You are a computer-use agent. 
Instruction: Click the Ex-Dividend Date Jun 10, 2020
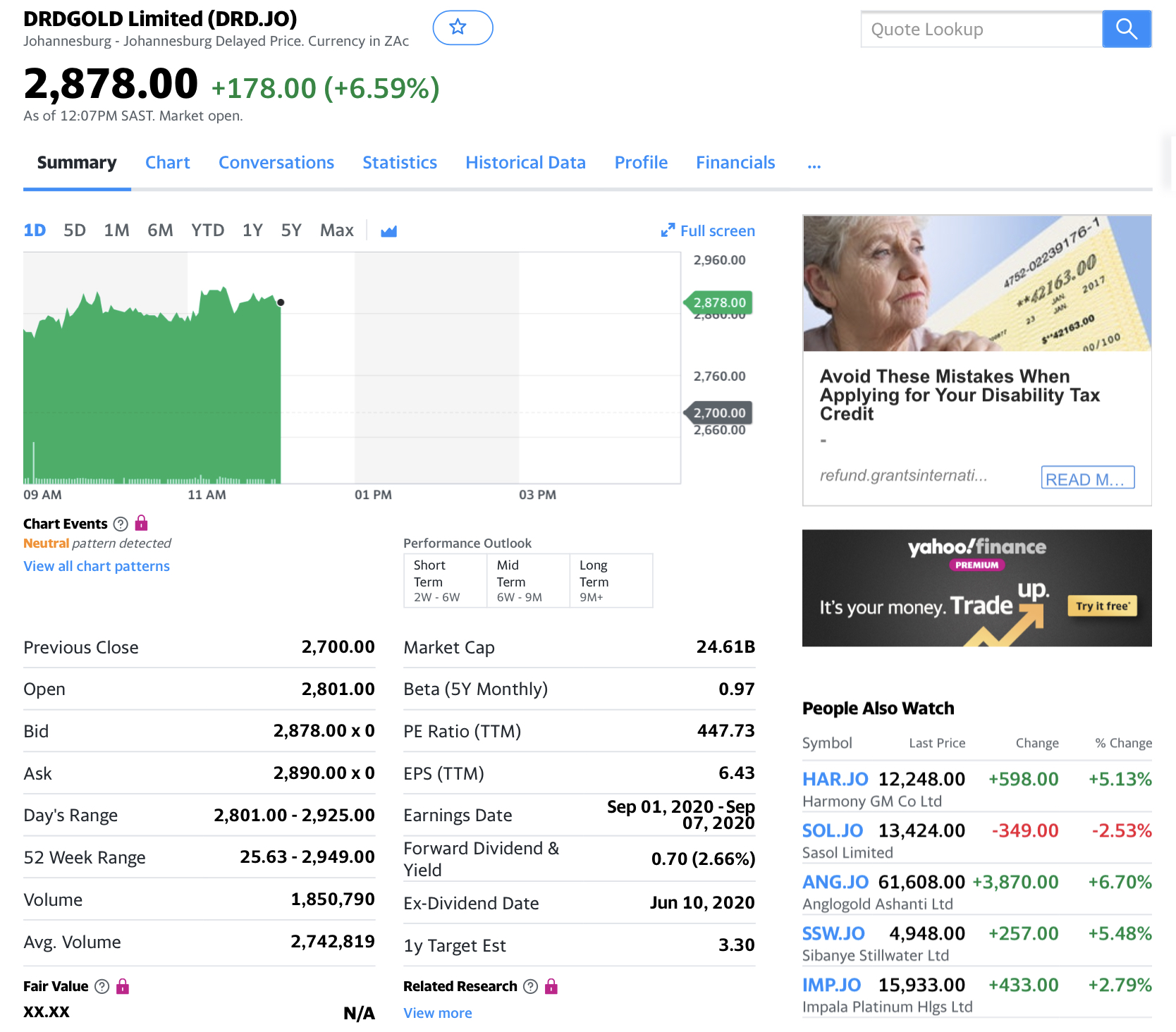pyautogui.click(x=702, y=903)
